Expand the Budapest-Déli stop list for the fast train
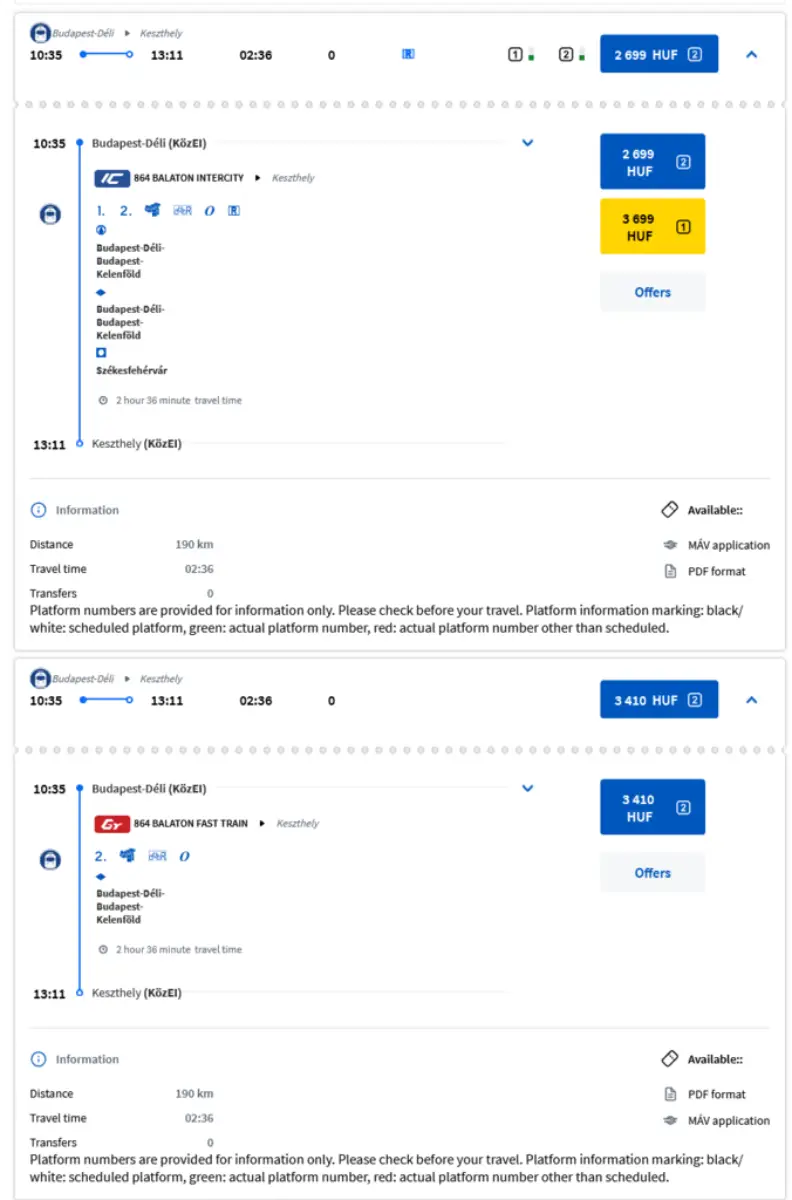Screen dimensions: 792x1200 [528, 788]
